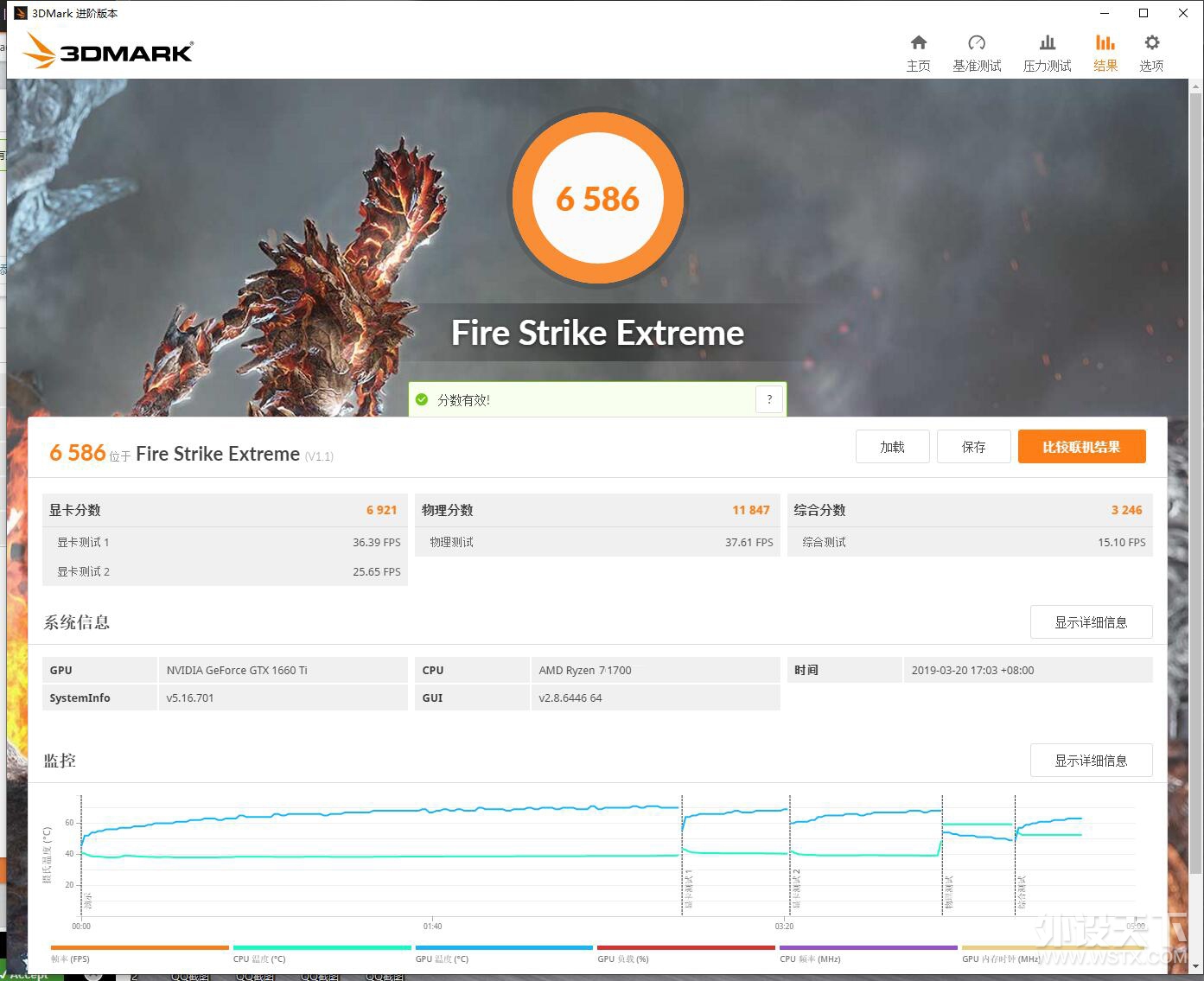Click the time value 2019-03-20 17:03
Image resolution: width=1204 pixels, height=981 pixels.
click(x=972, y=670)
